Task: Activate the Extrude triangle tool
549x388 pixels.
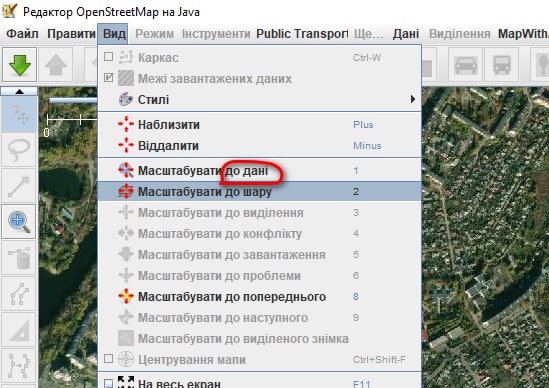Action: pyautogui.click(x=19, y=330)
